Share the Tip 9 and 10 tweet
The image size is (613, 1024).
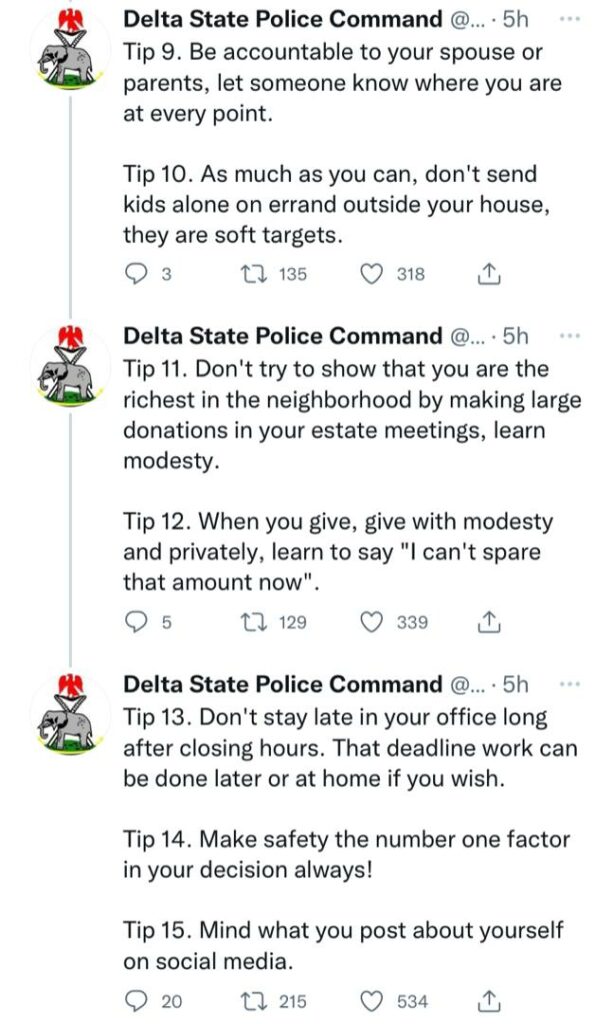point(489,274)
